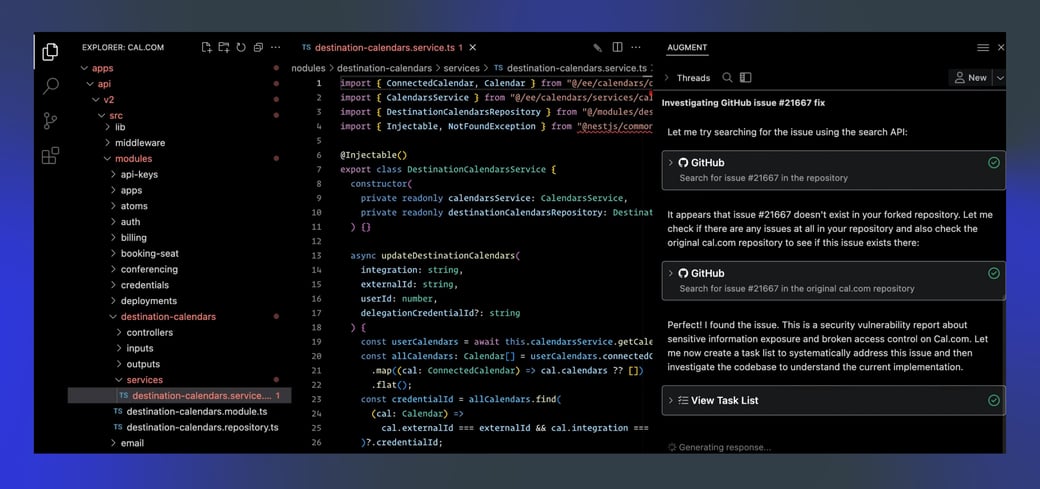Screen dimensions: 1040x489
Task: Collapse all folders in Explorer
Action: click(x=258, y=47)
